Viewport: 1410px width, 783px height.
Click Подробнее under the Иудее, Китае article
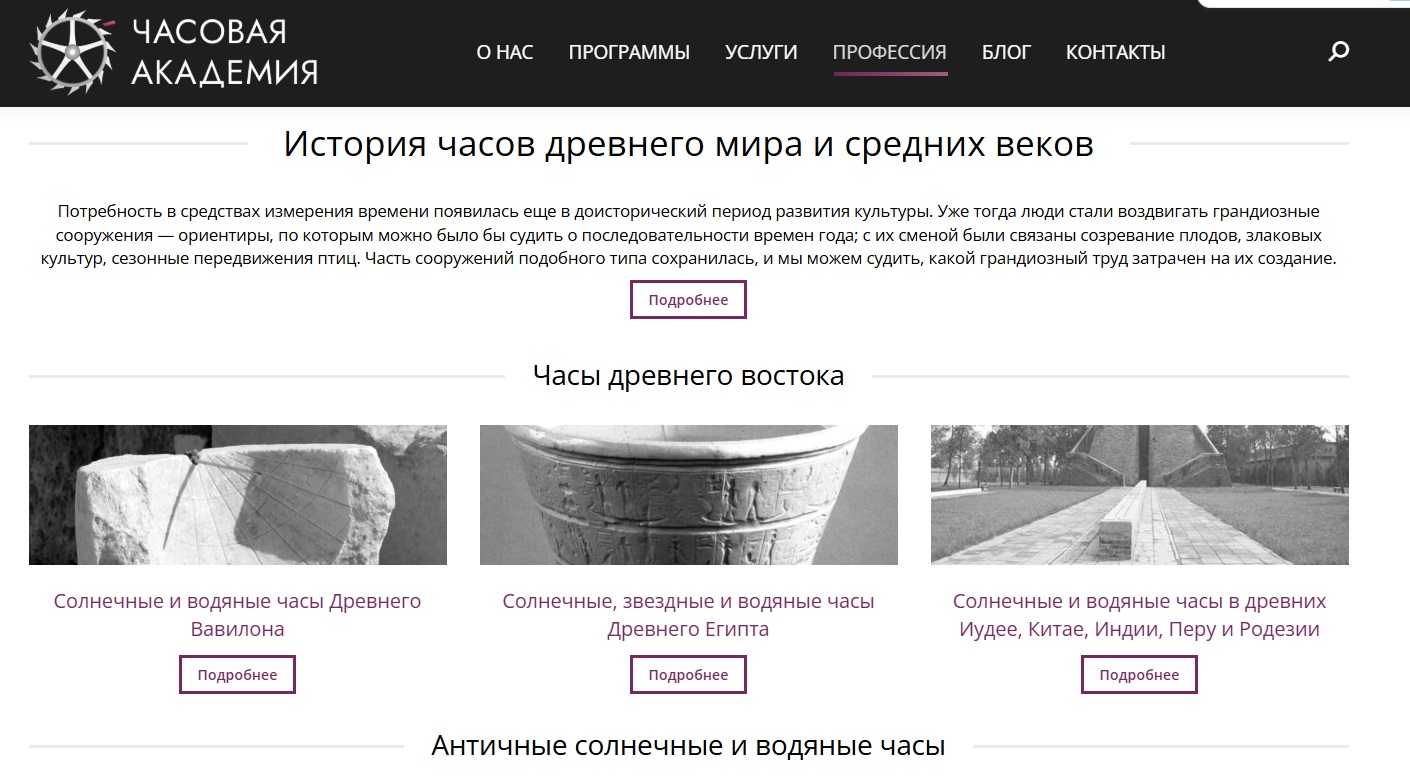[1139, 675]
